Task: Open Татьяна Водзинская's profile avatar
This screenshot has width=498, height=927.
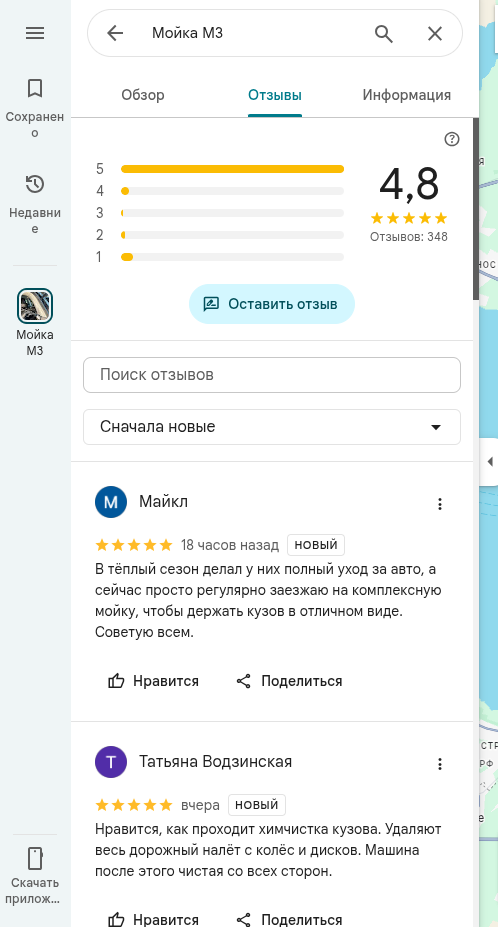Action: [111, 763]
